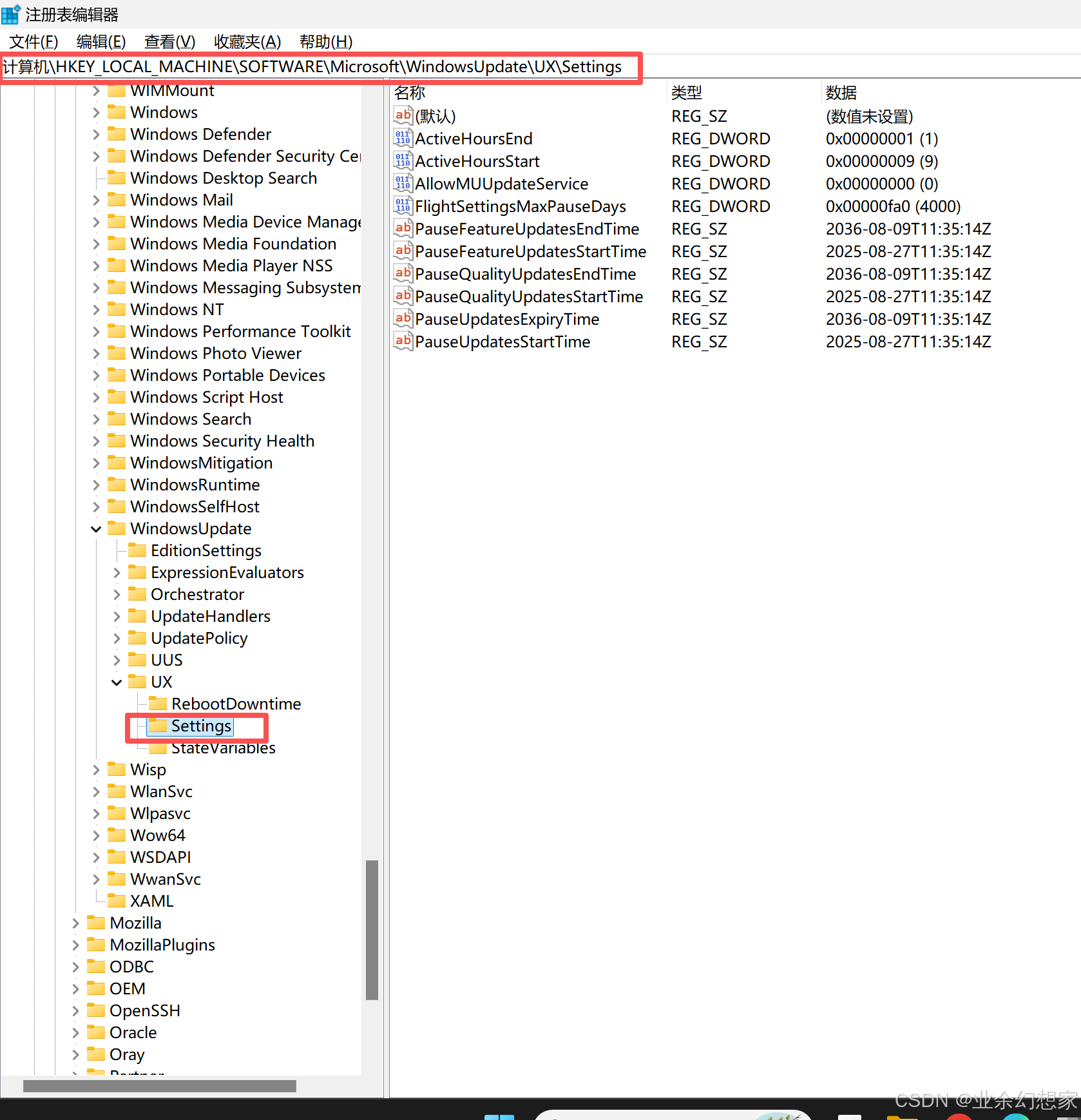Select the StateVariables key
The width and height of the screenshot is (1081, 1120).
(x=223, y=748)
